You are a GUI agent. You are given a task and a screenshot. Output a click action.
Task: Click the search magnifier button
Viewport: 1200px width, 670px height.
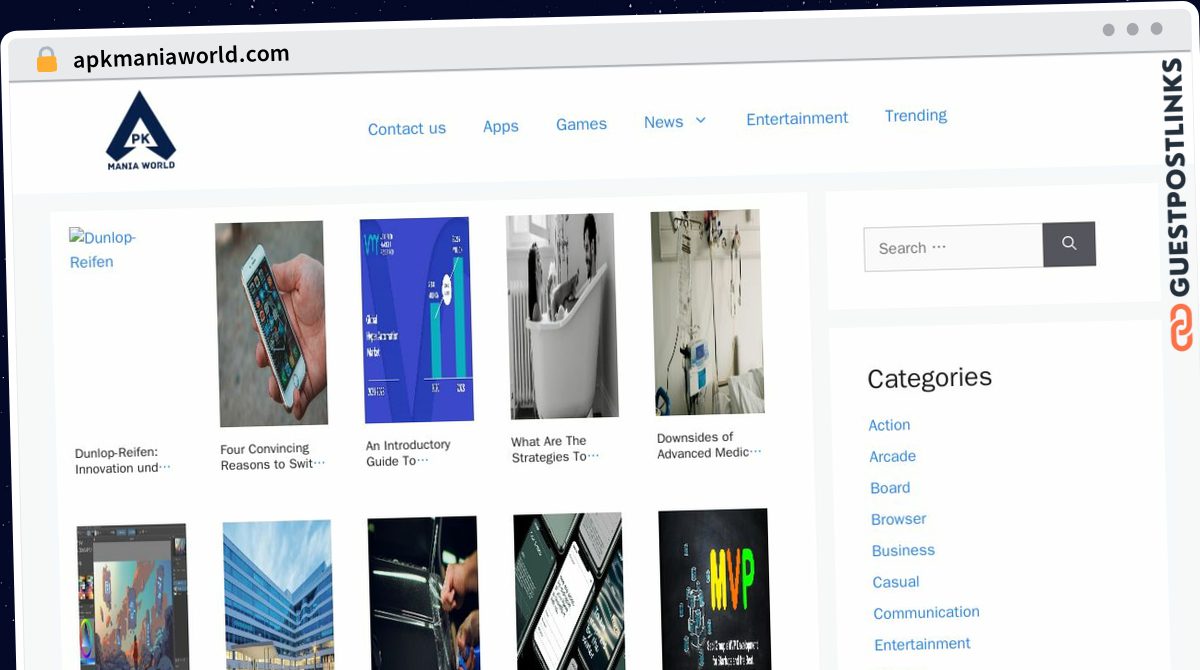pyautogui.click(x=1069, y=243)
